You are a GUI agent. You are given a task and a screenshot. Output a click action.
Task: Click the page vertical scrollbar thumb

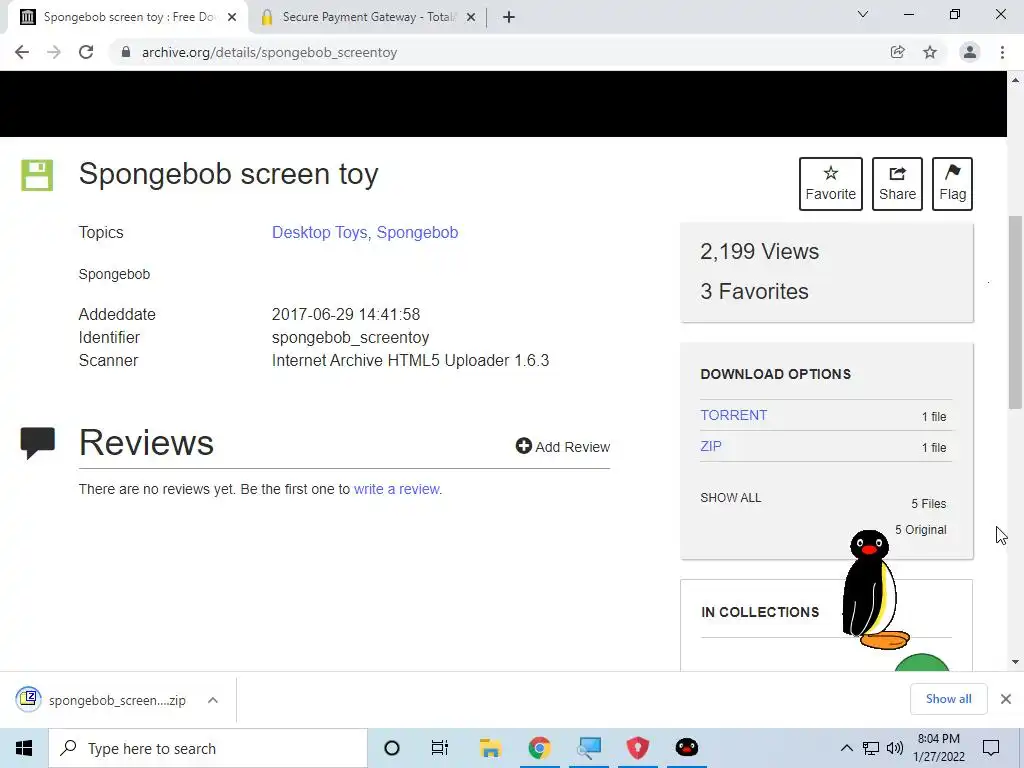1015,312
